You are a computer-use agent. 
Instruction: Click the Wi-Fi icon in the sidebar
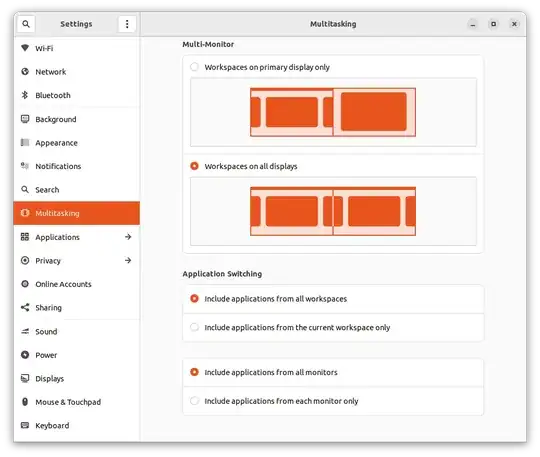(25, 48)
